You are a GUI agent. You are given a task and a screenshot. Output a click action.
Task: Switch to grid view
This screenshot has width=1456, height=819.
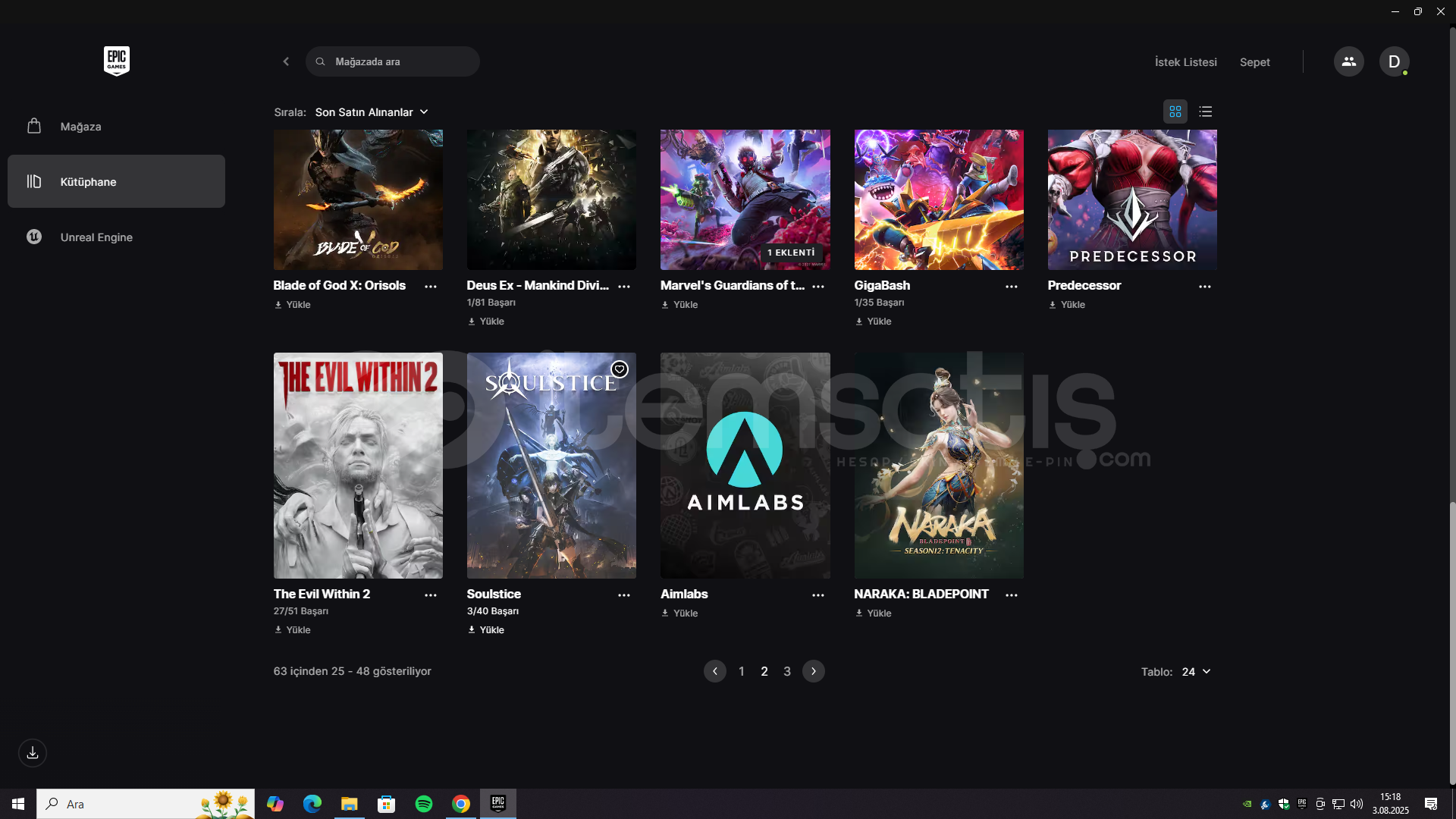point(1175,111)
